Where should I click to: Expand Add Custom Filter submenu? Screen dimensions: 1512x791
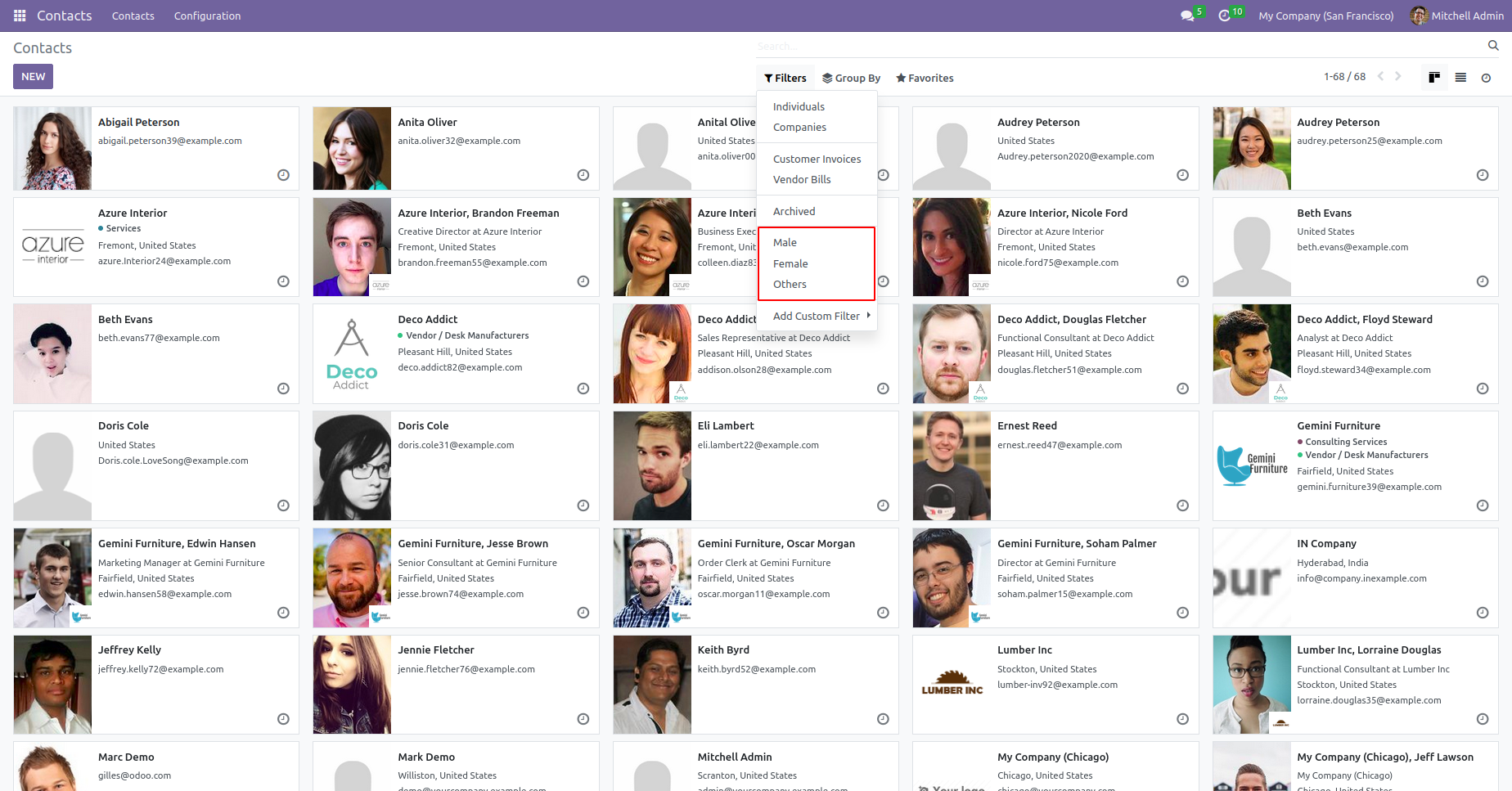817,316
